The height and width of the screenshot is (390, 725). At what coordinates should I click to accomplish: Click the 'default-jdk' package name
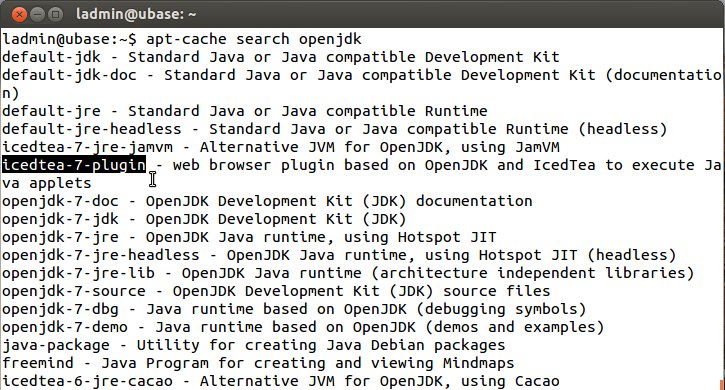(x=51, y=57)
